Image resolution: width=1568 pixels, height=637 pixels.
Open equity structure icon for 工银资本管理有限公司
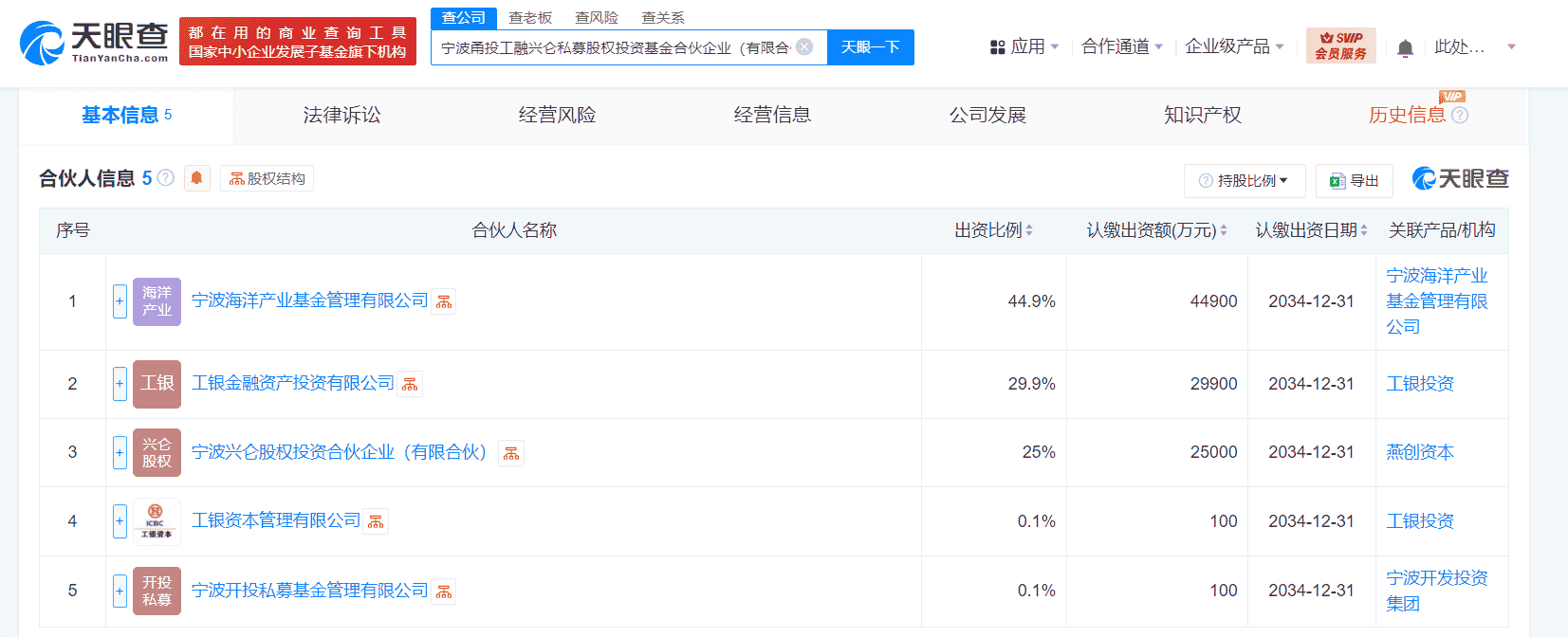(376, 521)
